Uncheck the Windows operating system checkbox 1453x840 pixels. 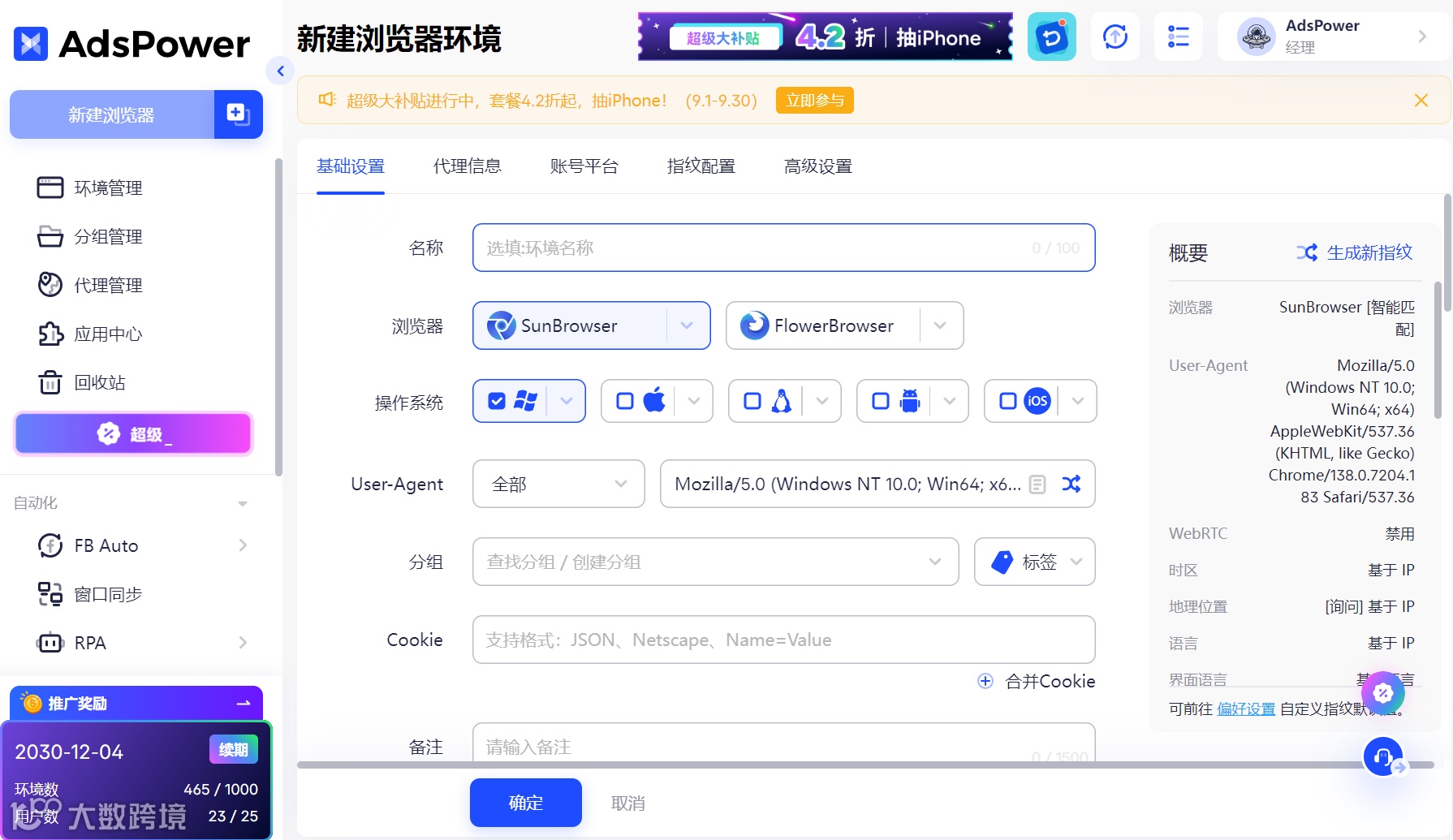pyautogui.click(x=497, y=401)
